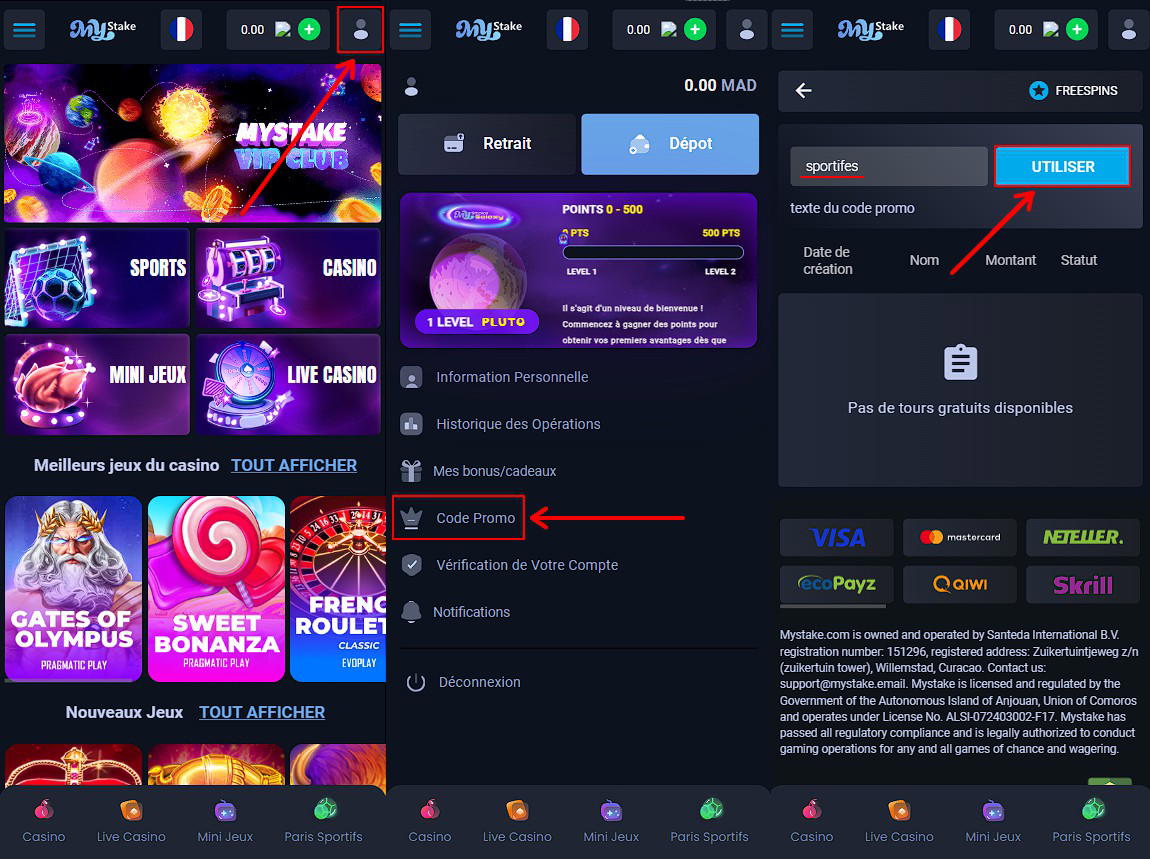
Task: Click ecoPayz payment logo
Action: tap(837, 585)
